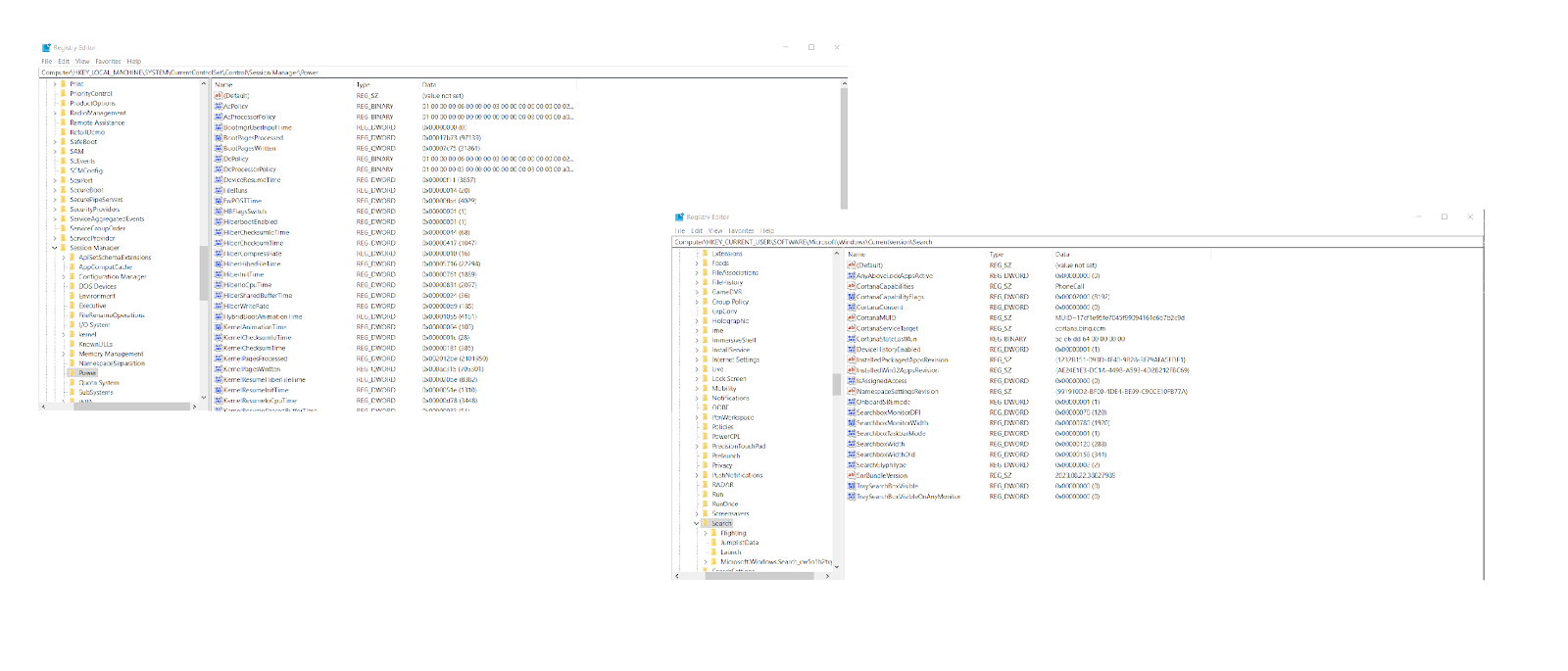This screenshot has height=671, width=1568.
Task: Click the (Default) string icon in Power window
Action: pos(219,95)
